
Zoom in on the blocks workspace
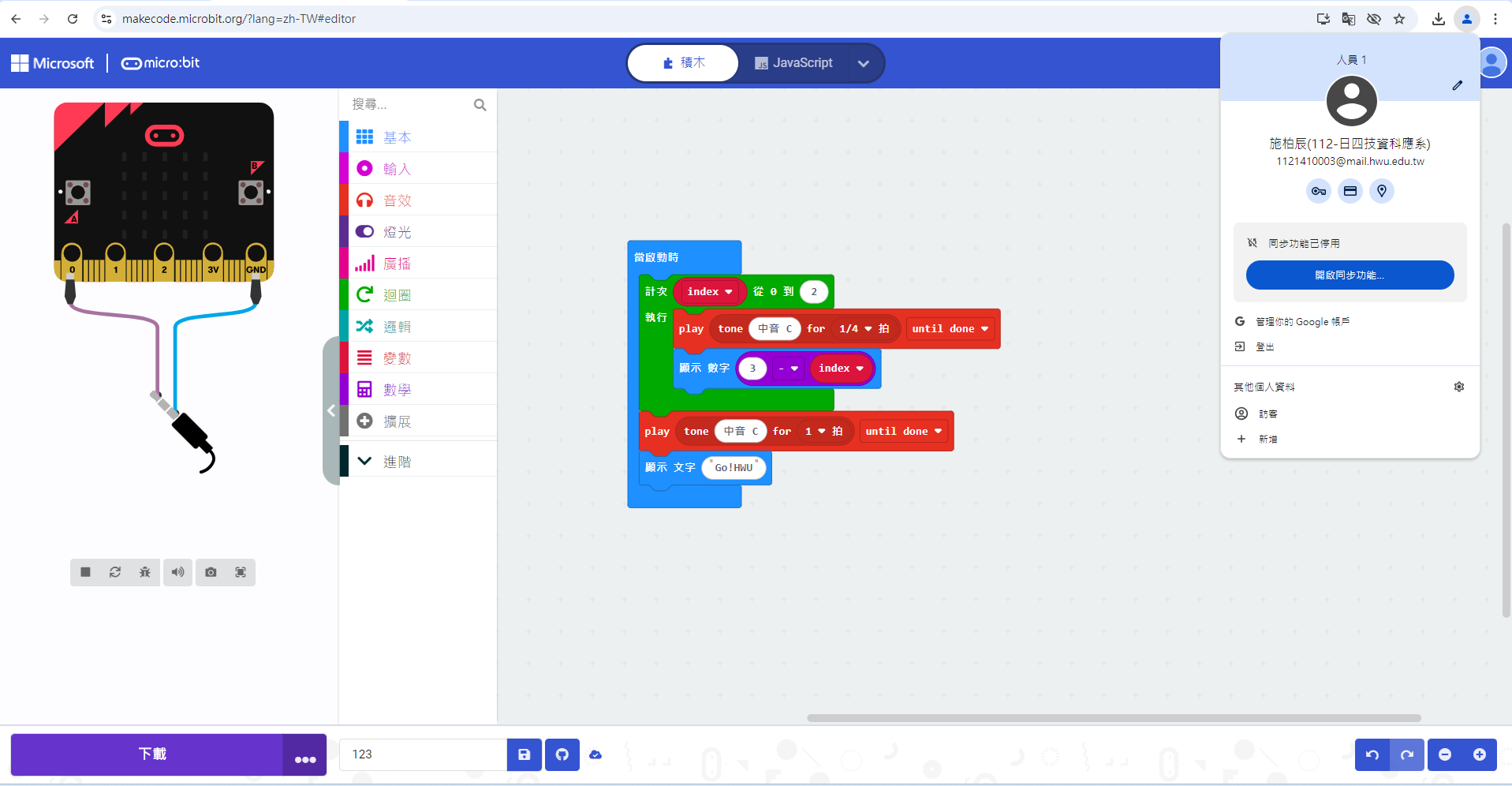(1480, 754)
